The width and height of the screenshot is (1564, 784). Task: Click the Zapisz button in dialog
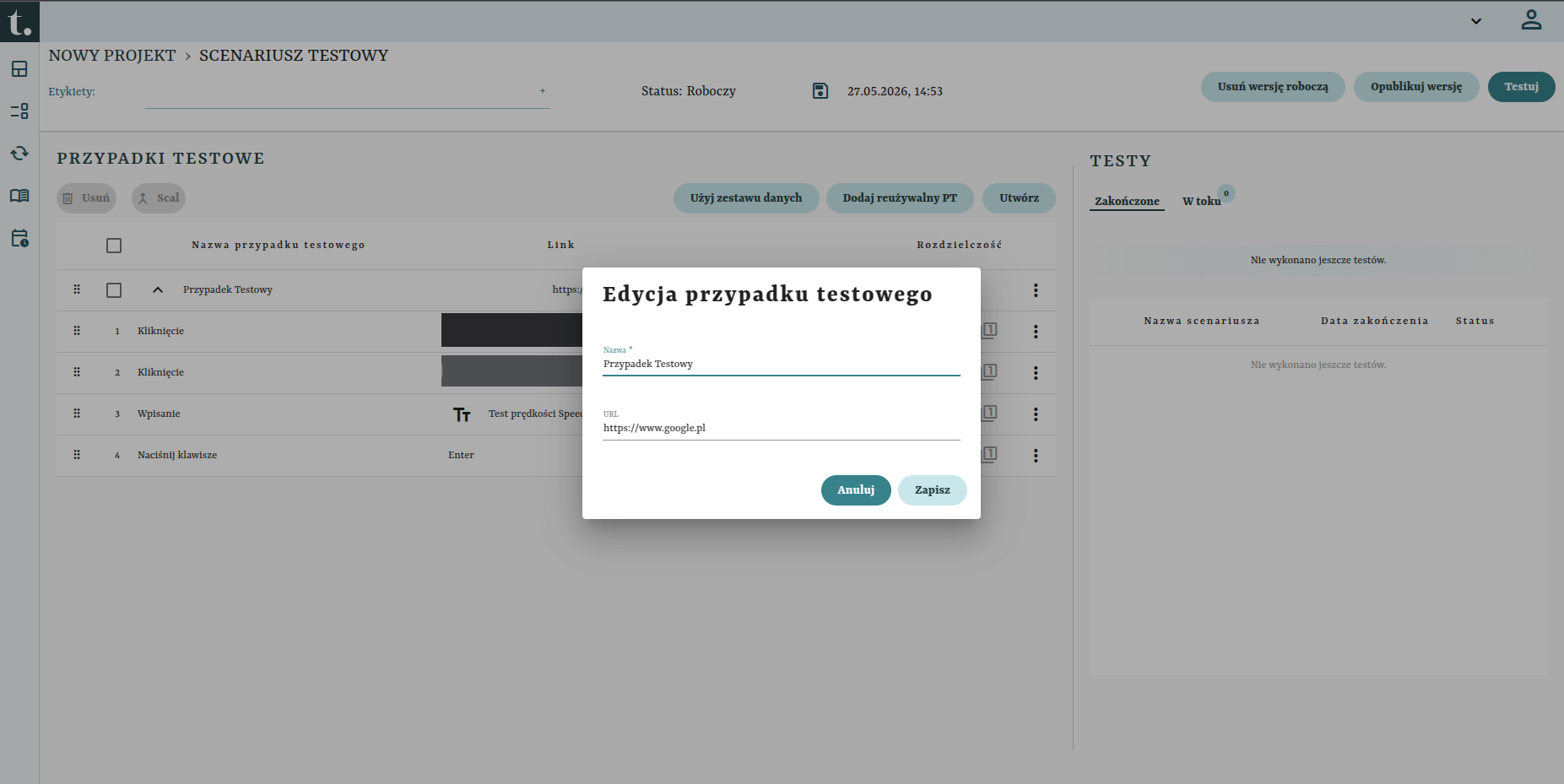[x=933, y=490]
